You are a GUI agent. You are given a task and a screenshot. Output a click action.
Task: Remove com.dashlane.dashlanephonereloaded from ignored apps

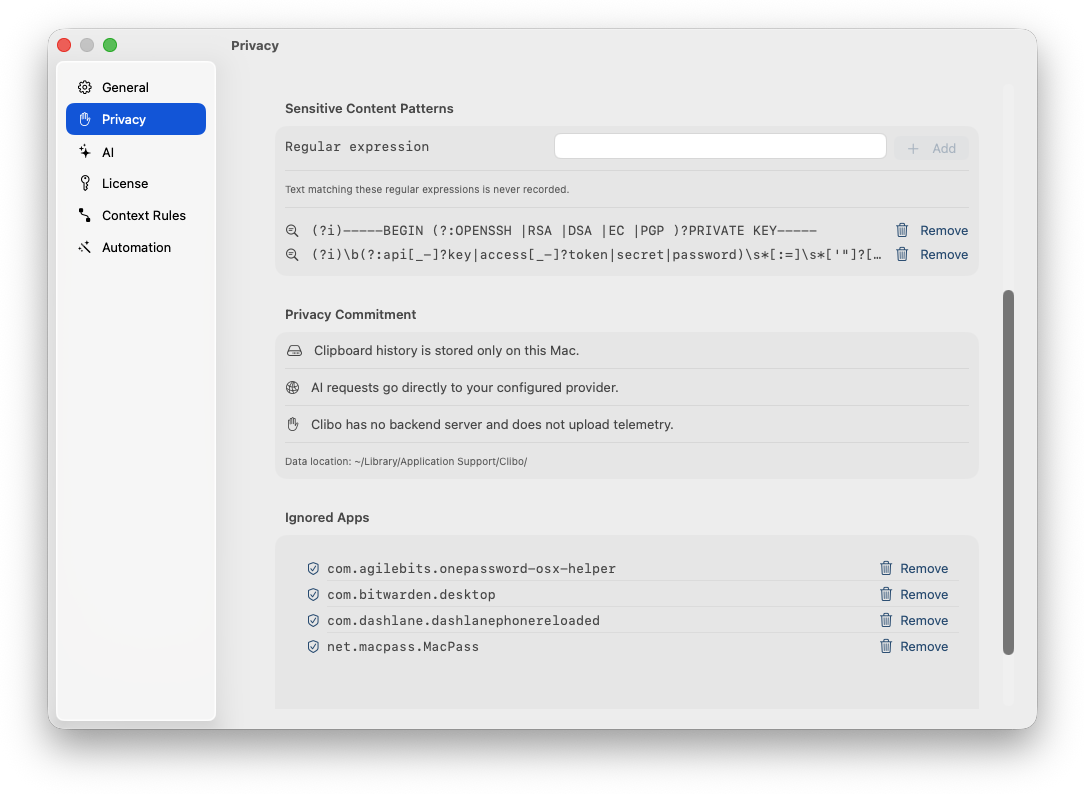tap(914, 621)
